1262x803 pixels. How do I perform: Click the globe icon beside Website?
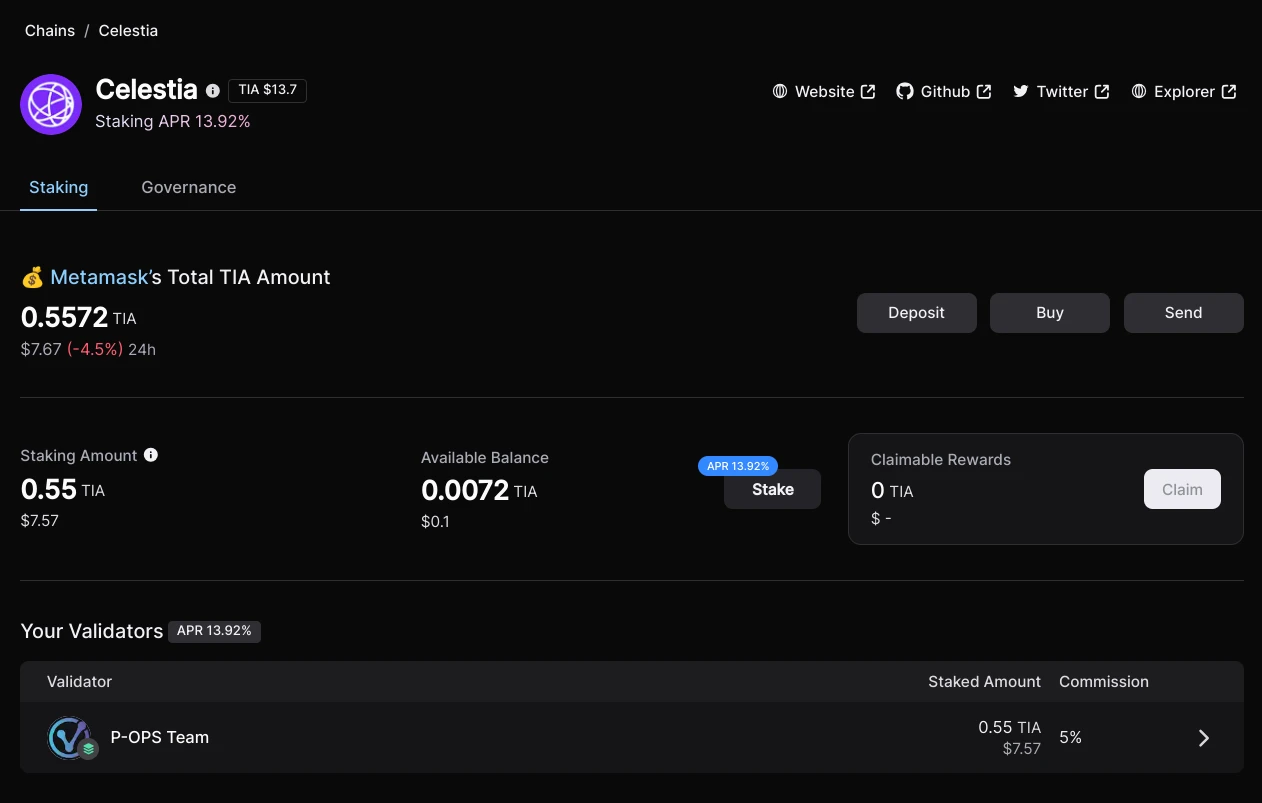(780, 91)
